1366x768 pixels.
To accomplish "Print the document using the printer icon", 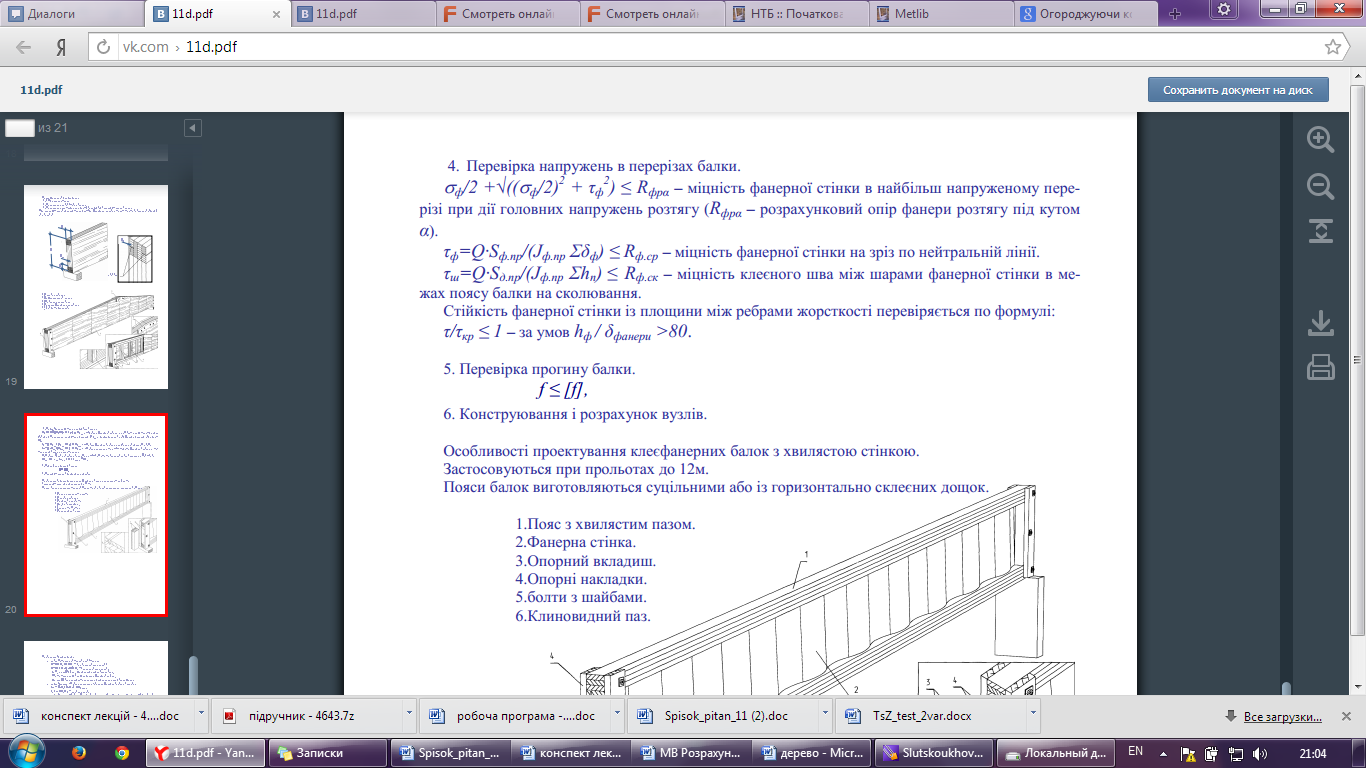I will (x=1321, y=368).
